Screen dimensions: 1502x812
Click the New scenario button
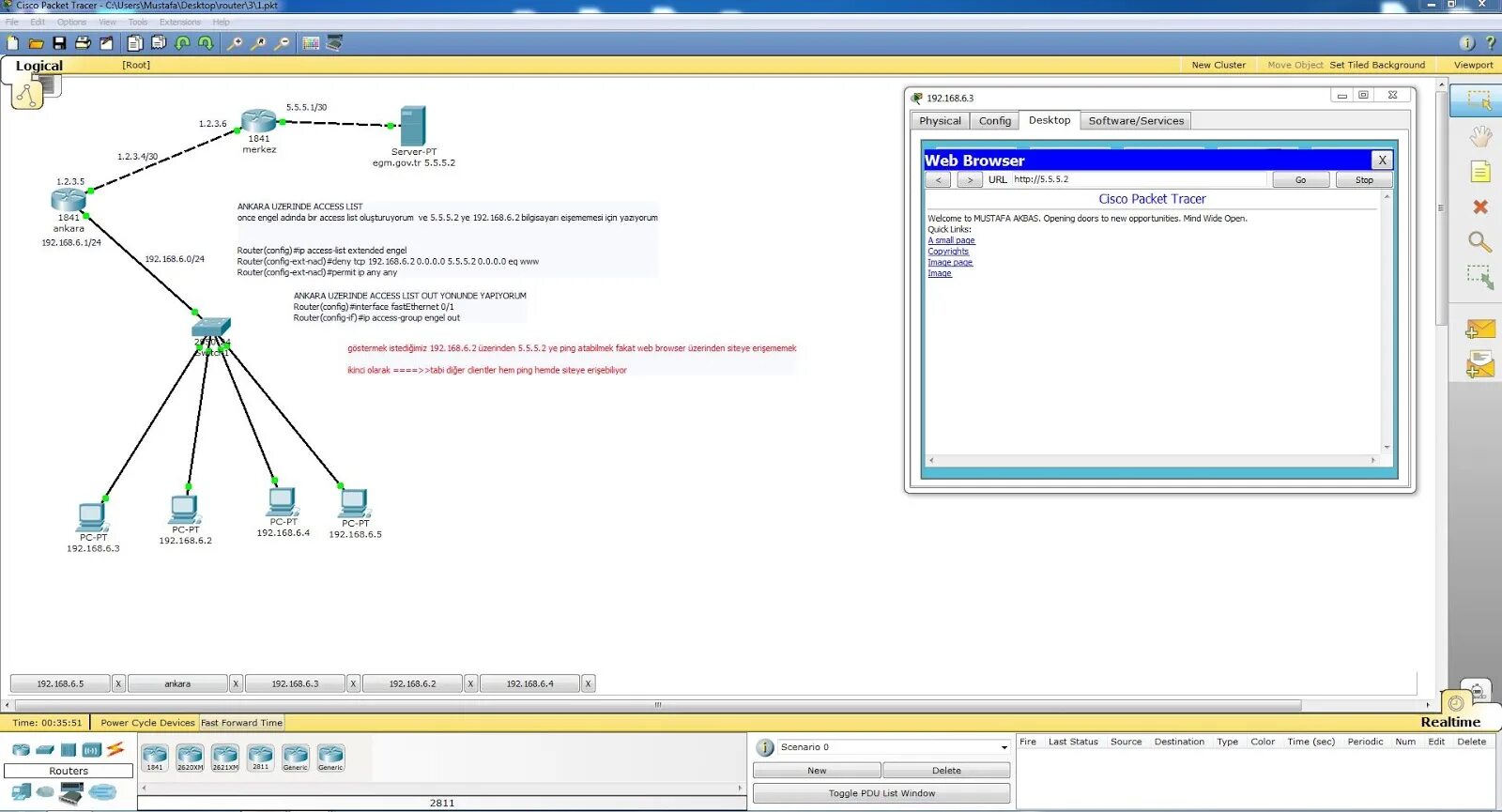tap(817, 771)
